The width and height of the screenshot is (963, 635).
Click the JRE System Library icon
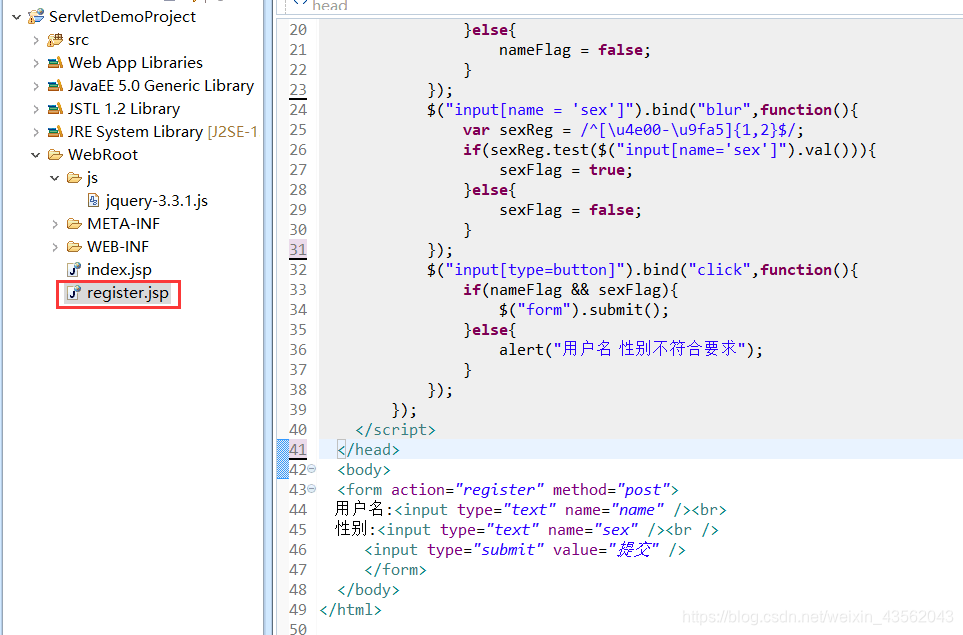55,132
